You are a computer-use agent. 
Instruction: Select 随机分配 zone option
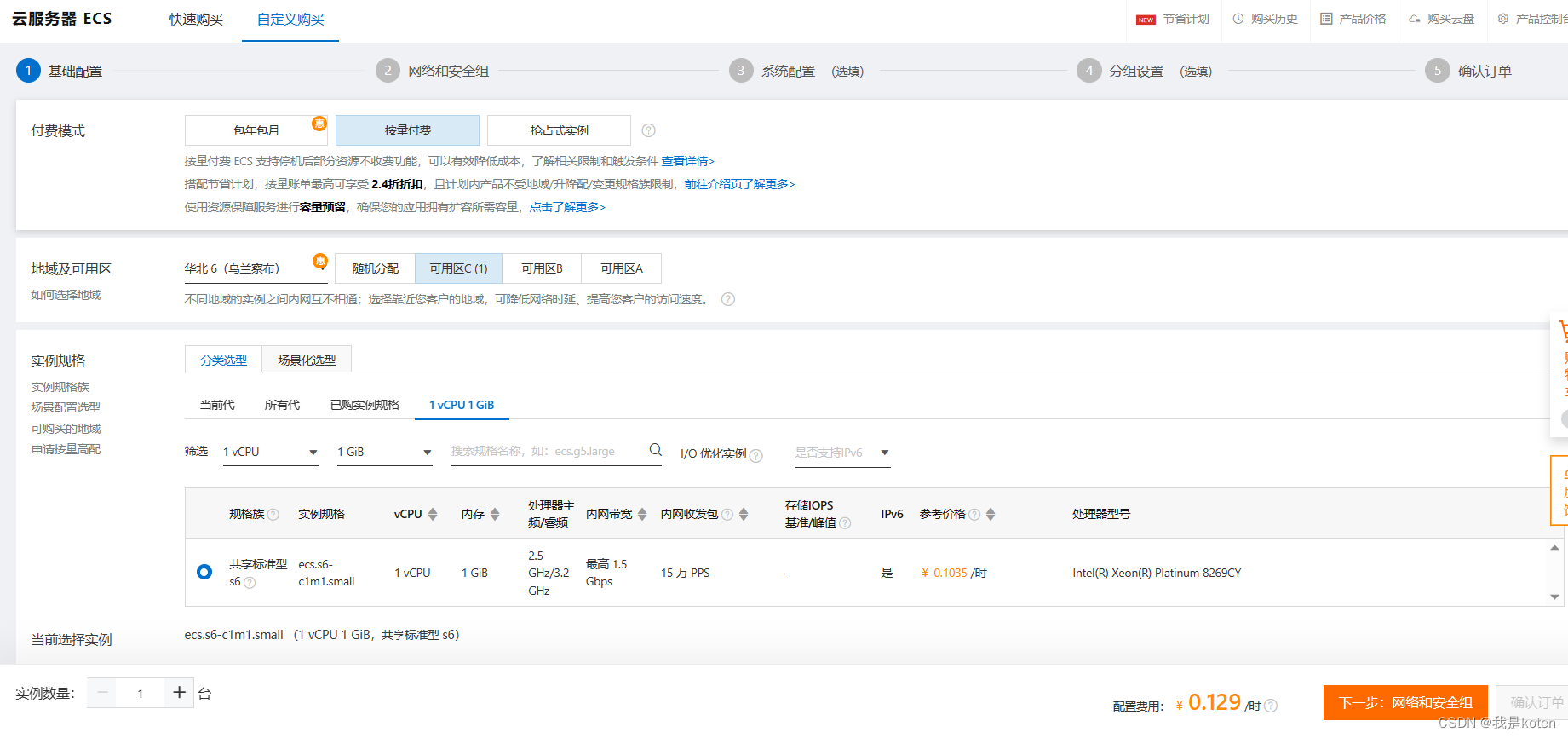click(x=375, y=268)
